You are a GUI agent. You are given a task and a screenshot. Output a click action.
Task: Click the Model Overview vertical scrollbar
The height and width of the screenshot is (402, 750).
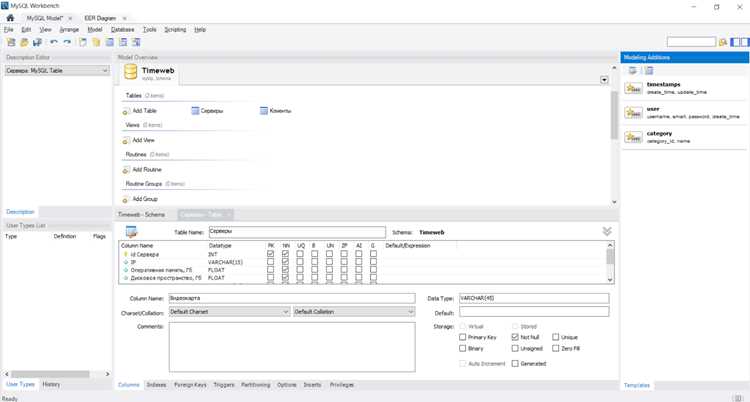[x=615, y=116]
